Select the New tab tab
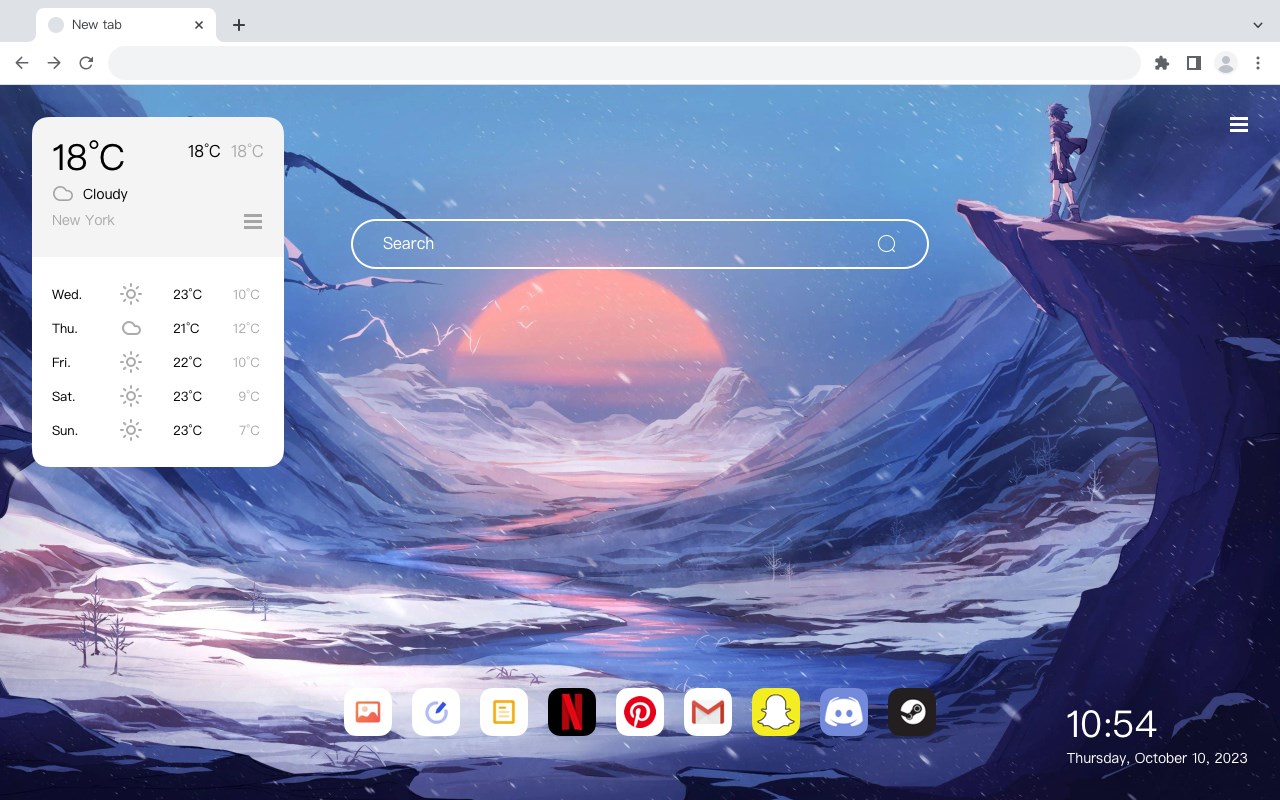1280x800 pixels. pyautogui.click(x=126, y=25)
